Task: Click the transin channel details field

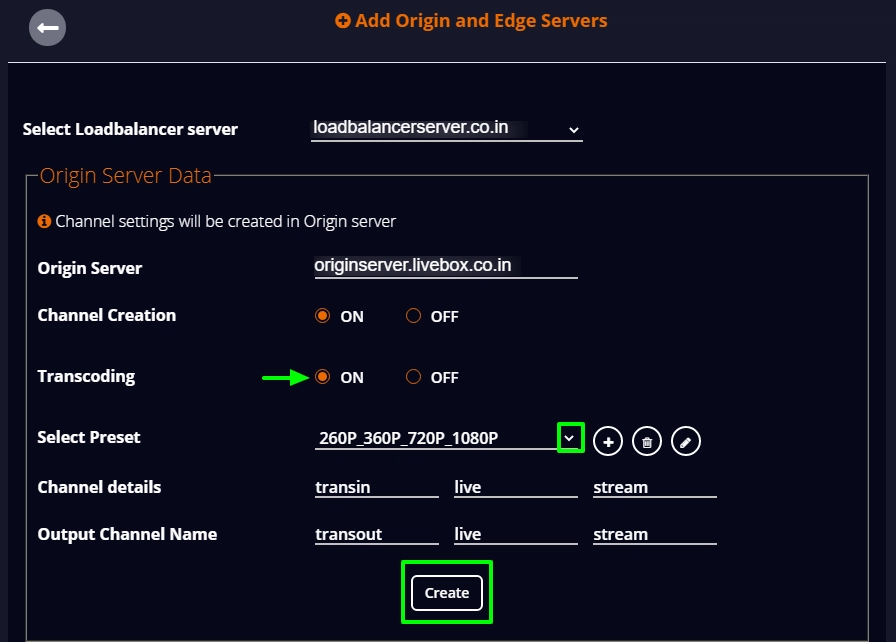Action: (x=377, y=487)
